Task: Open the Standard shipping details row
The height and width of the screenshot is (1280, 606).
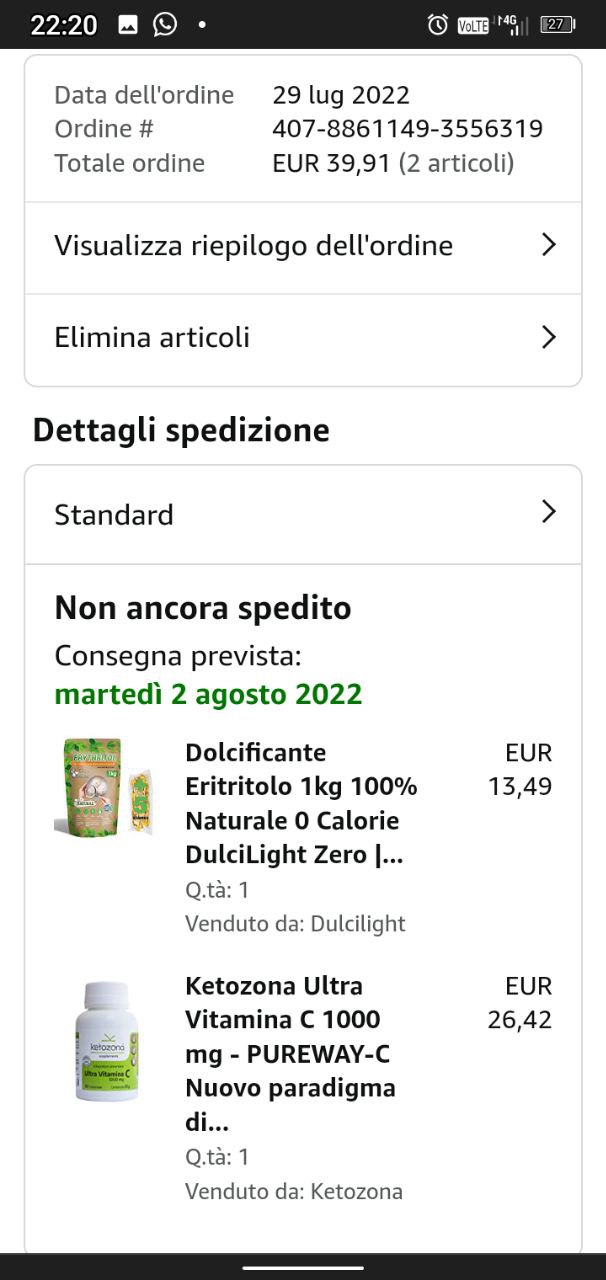Action: point(114,515)
